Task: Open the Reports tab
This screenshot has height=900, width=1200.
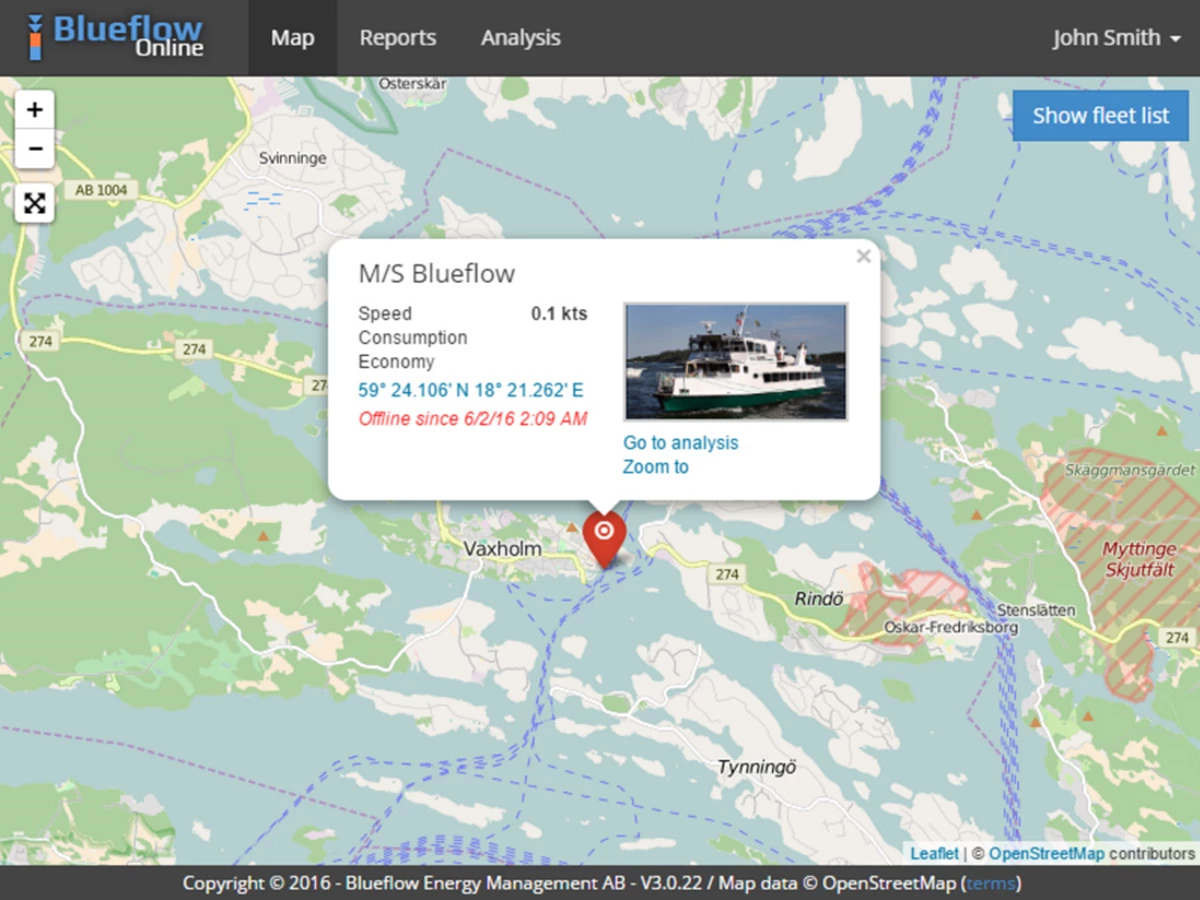Action: click(398, 38)
